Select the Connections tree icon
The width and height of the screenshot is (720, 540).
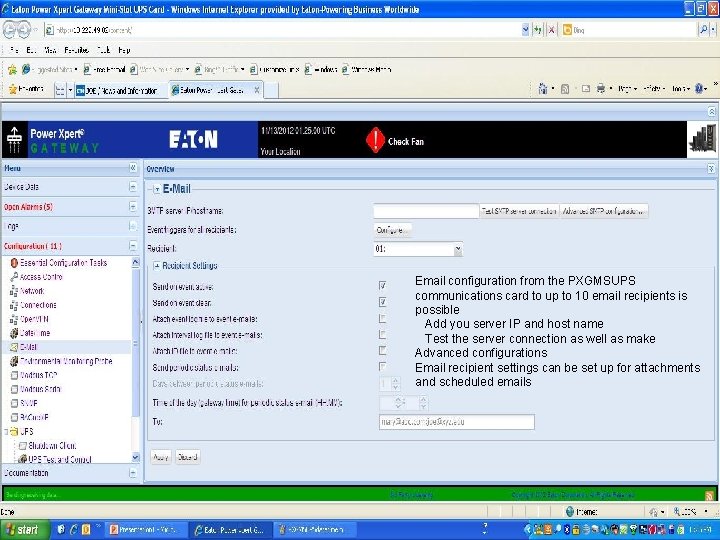(14, 305)
